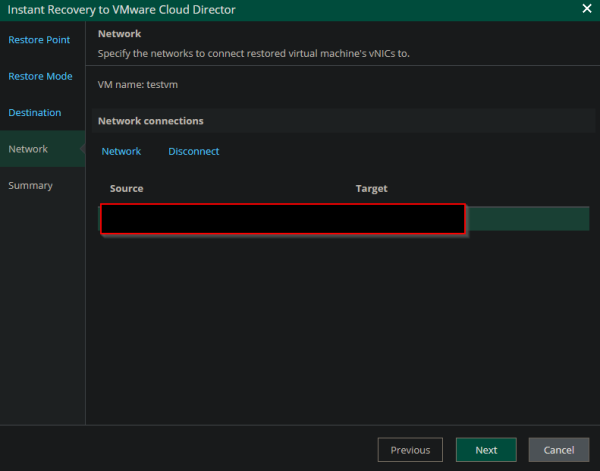Close the Instant Recovery wizard dialog
Viewport: 600px width, 471px height.
(587, 8)
